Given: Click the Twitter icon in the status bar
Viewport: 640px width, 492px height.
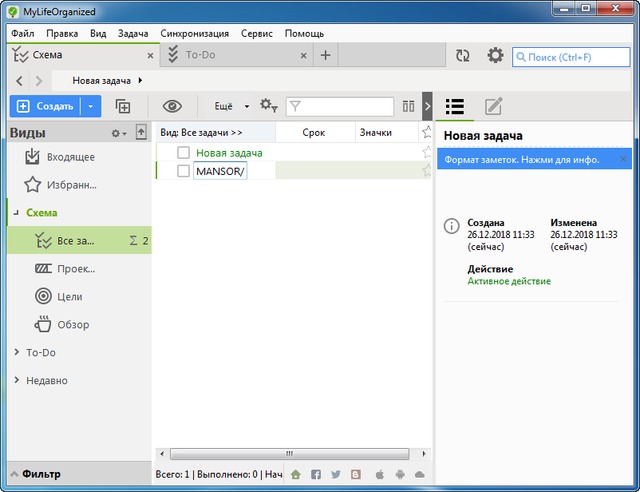Looking at the screenshot, I should (x=336, y=474).
